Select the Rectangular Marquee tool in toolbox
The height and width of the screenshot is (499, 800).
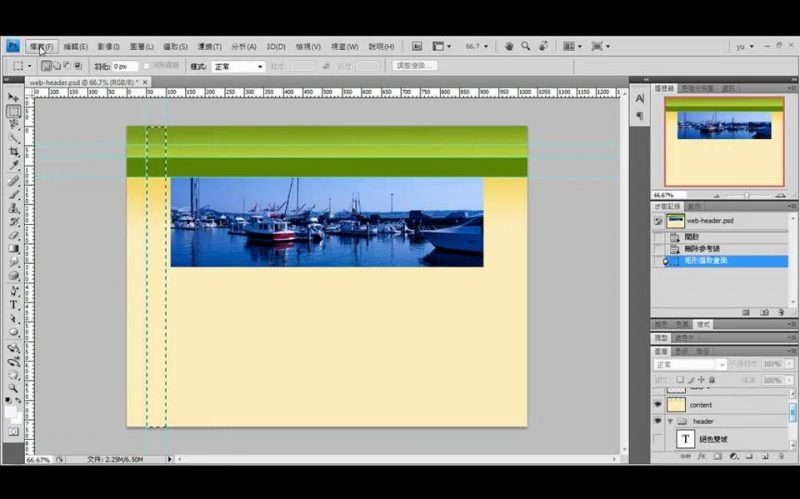coord(14,112)
